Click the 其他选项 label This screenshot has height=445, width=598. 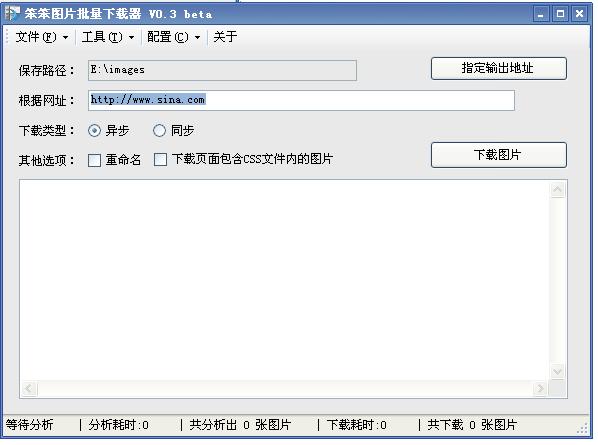47,160
